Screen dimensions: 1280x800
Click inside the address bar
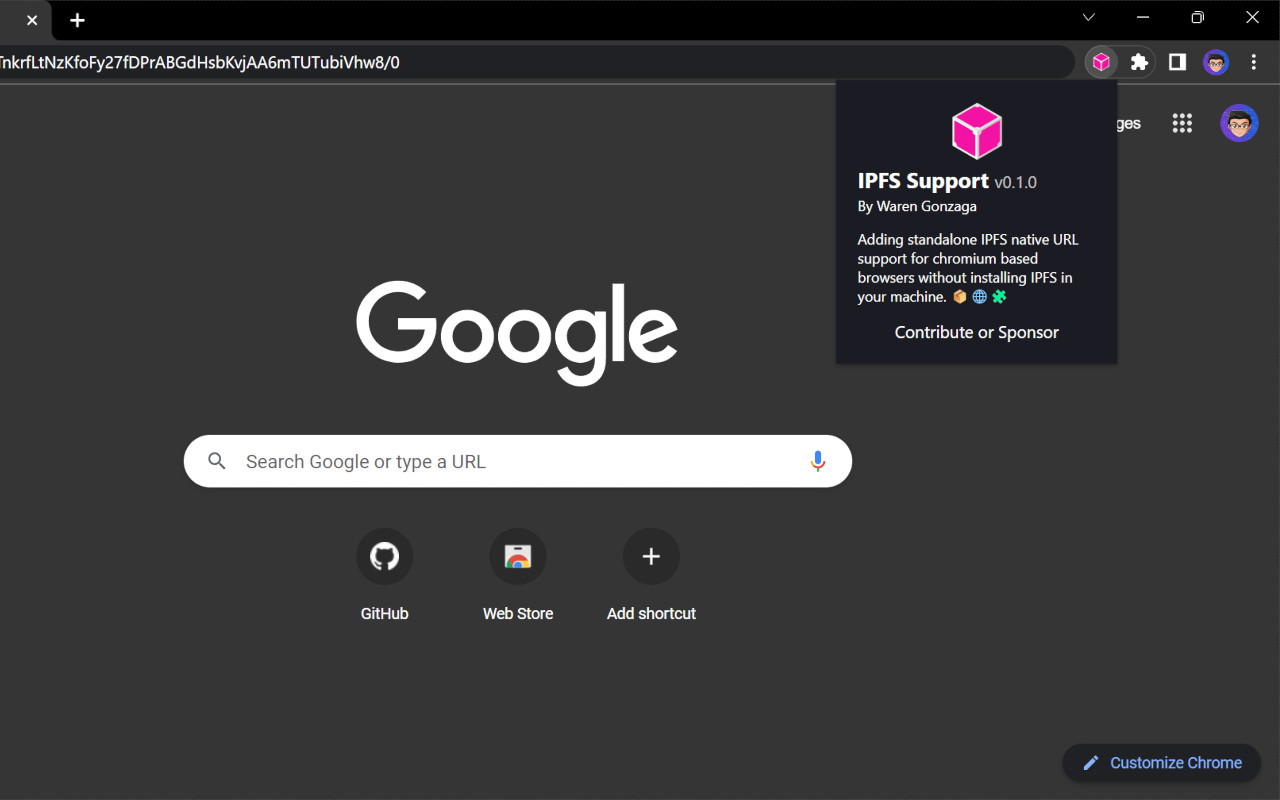[400, 61]
